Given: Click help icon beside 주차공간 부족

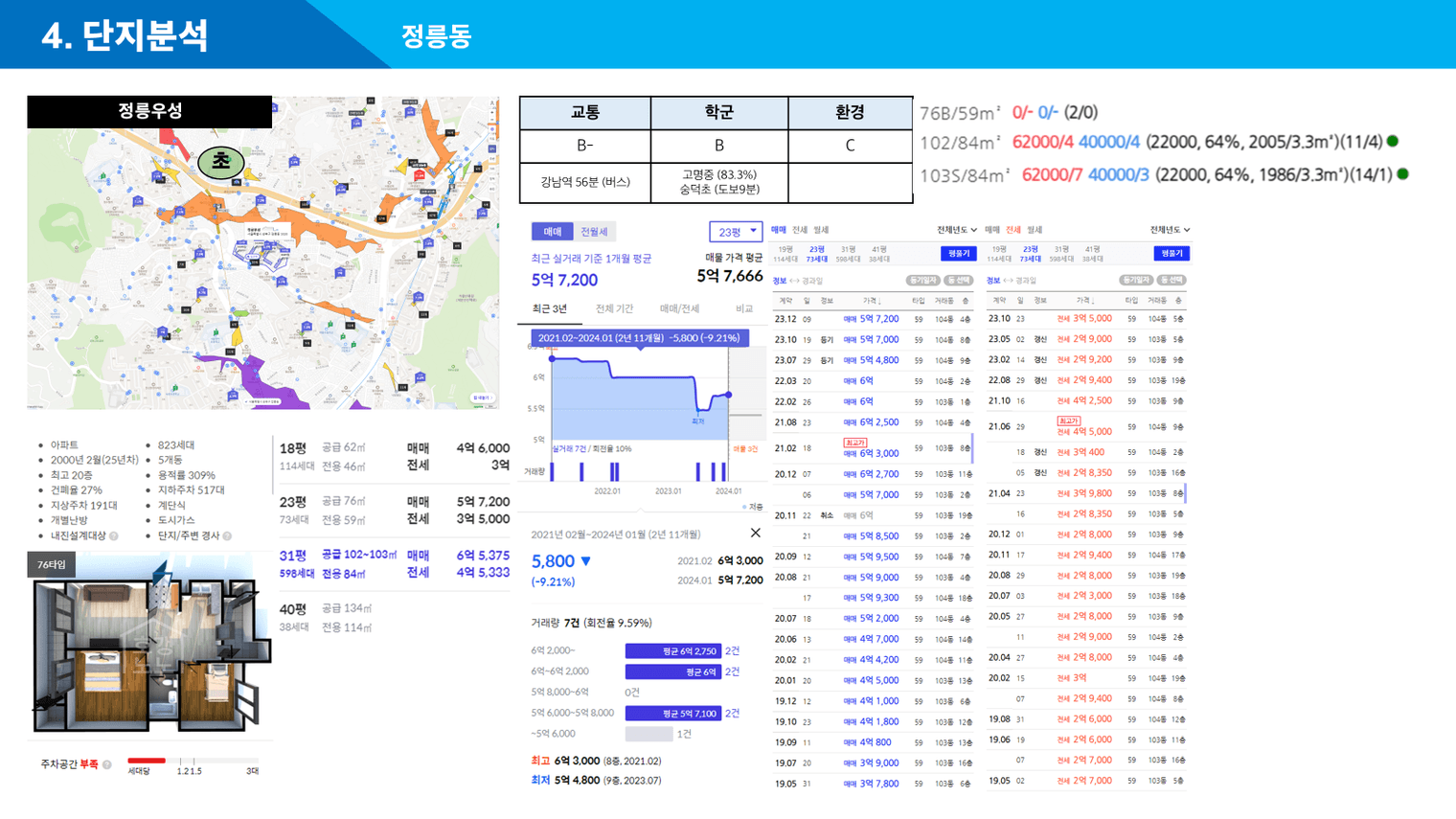Looking at the screenshot, I should [x=107, y=764].
